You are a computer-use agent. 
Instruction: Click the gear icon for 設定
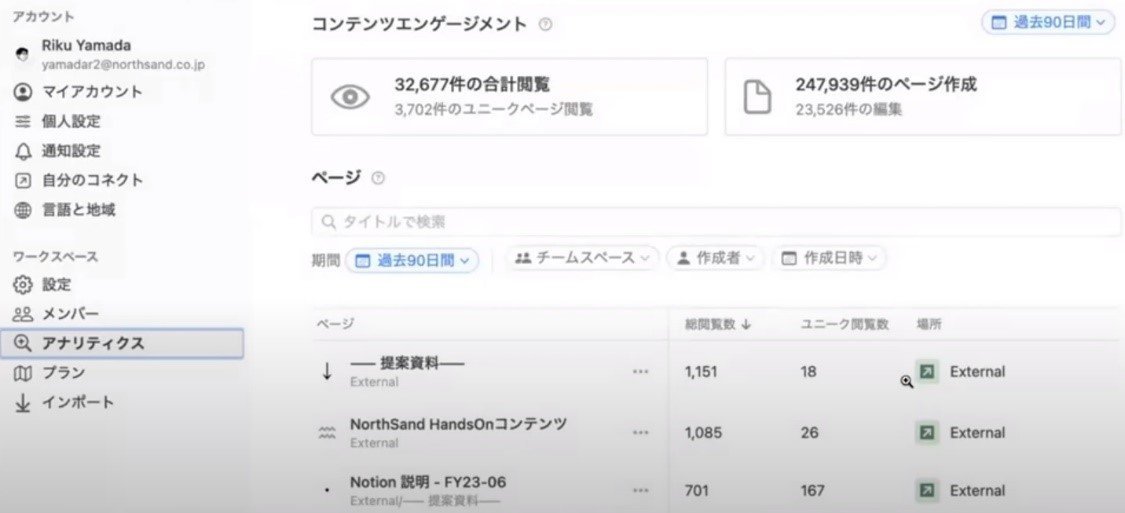pyautogui.click(x=23, y=285)
